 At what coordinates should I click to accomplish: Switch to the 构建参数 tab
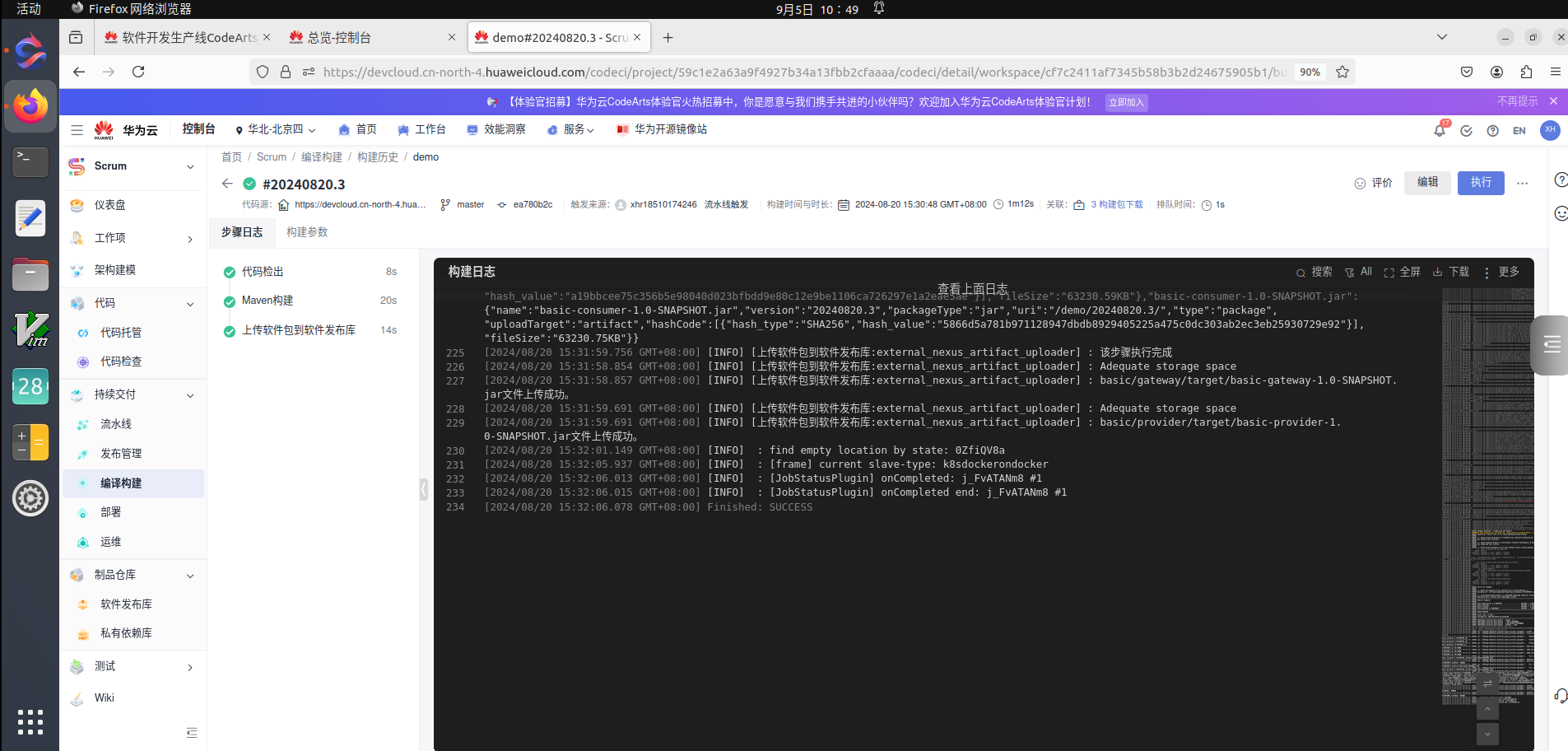307,232
